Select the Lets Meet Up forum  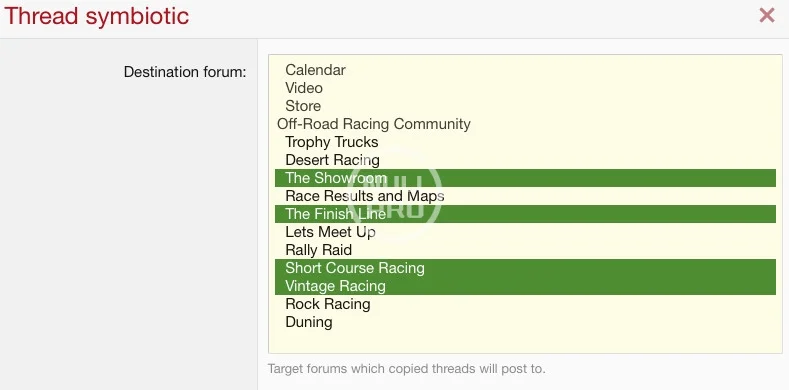[x=525, y=232]
